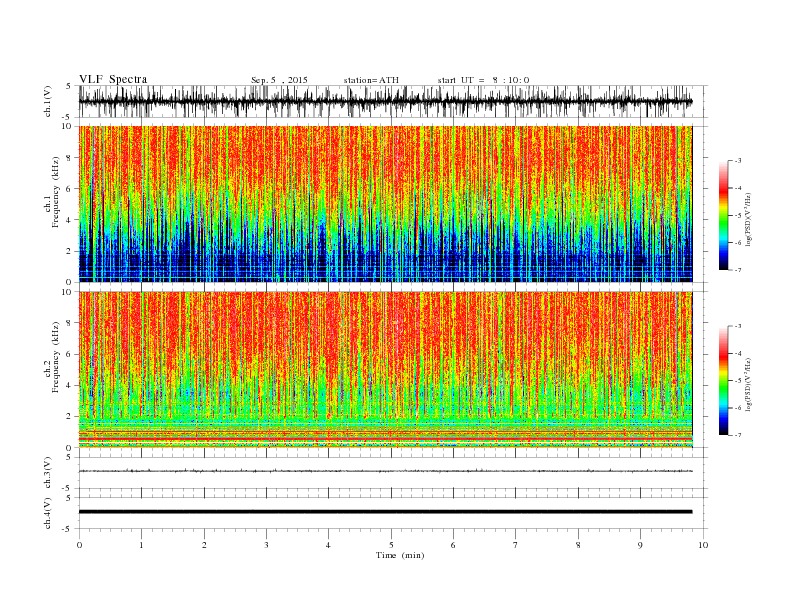This screenshot has width=792, height=612.
Task: Click the time-axis tick label '9'
Action: 640,545
